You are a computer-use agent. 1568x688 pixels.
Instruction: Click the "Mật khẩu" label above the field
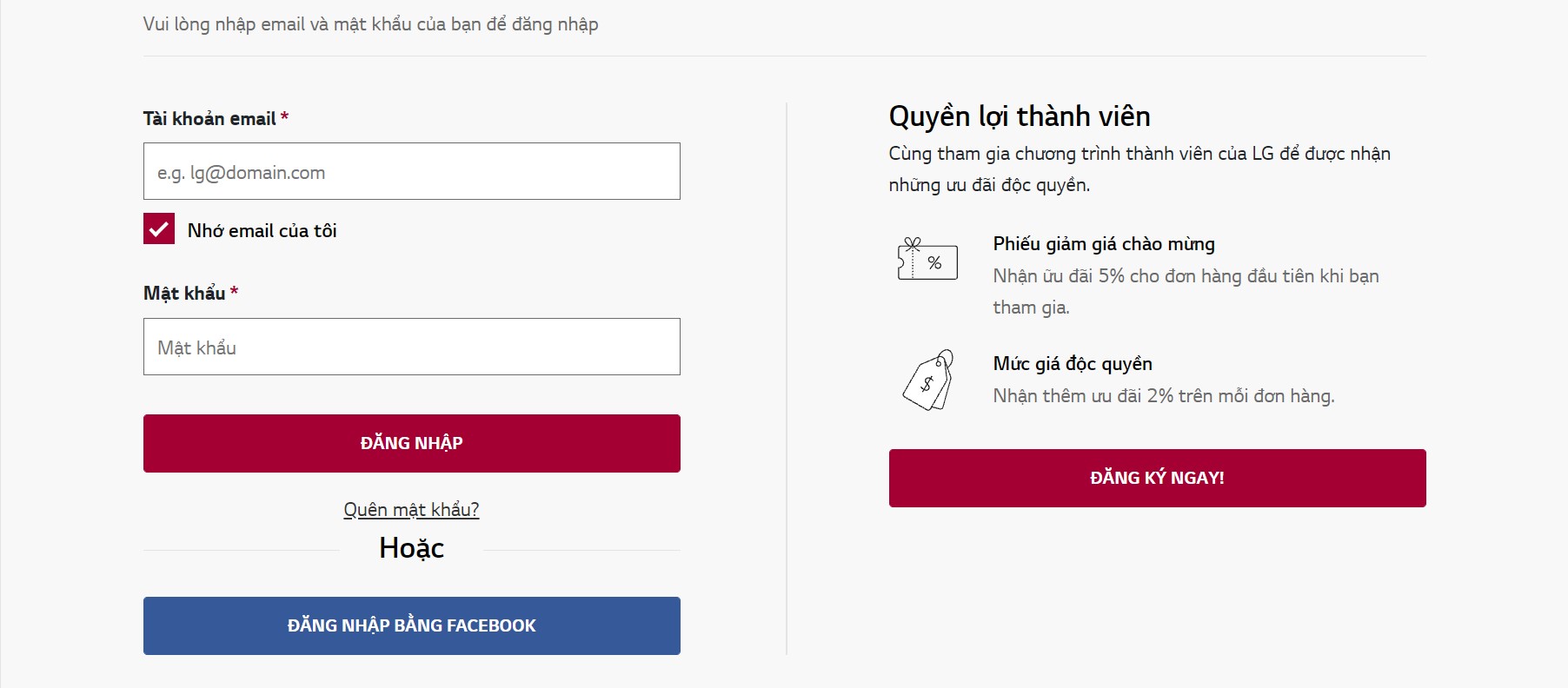184,293
